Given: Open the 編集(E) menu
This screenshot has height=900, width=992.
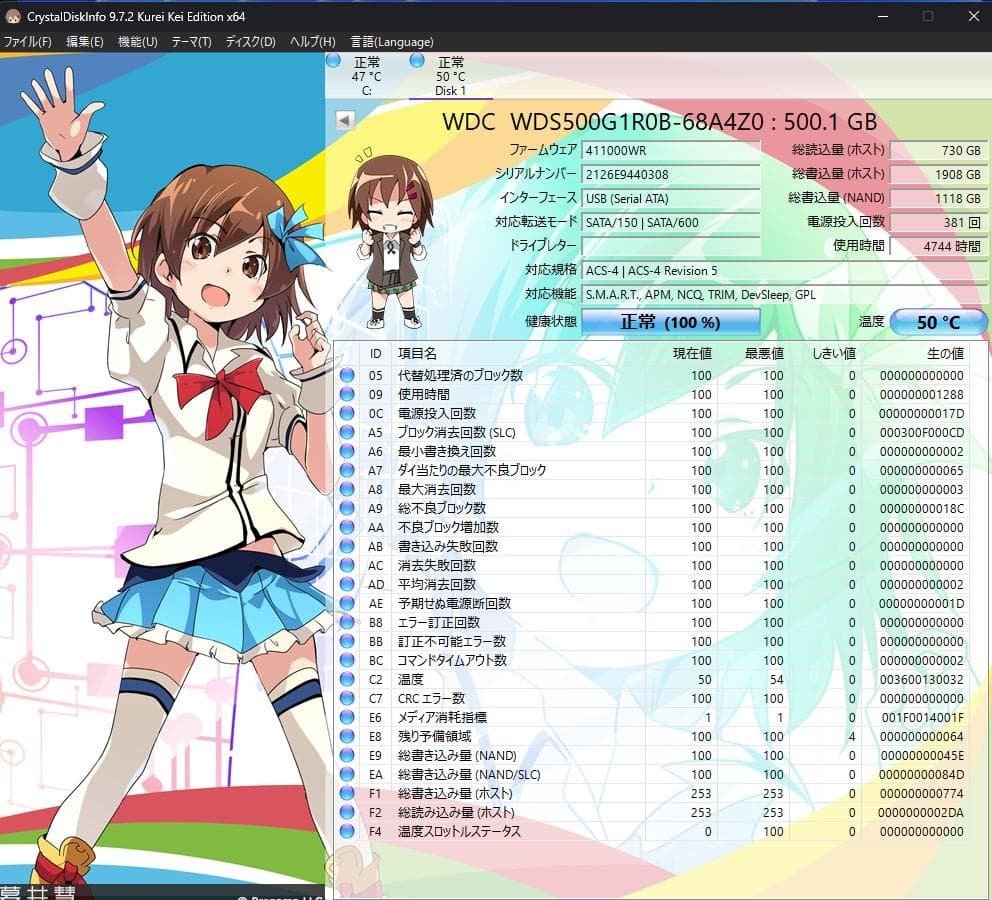Looking at the screenshot, I should tap(85, 42).
